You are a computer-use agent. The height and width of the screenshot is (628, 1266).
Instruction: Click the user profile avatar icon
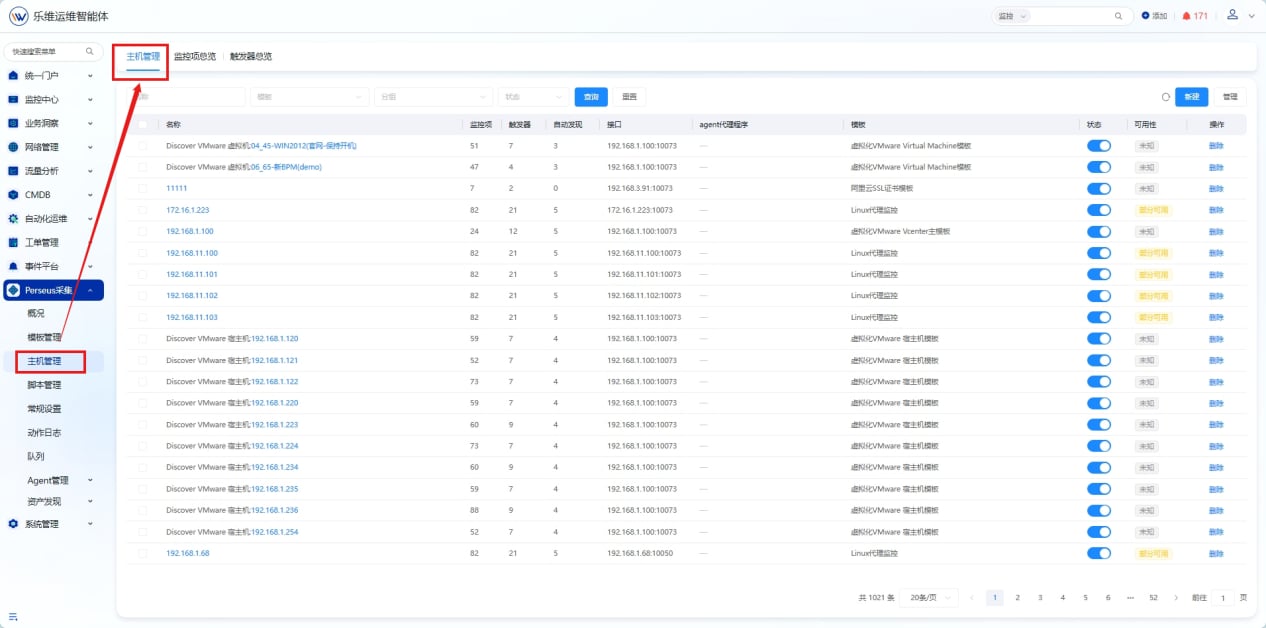[x=1233, y=15]
